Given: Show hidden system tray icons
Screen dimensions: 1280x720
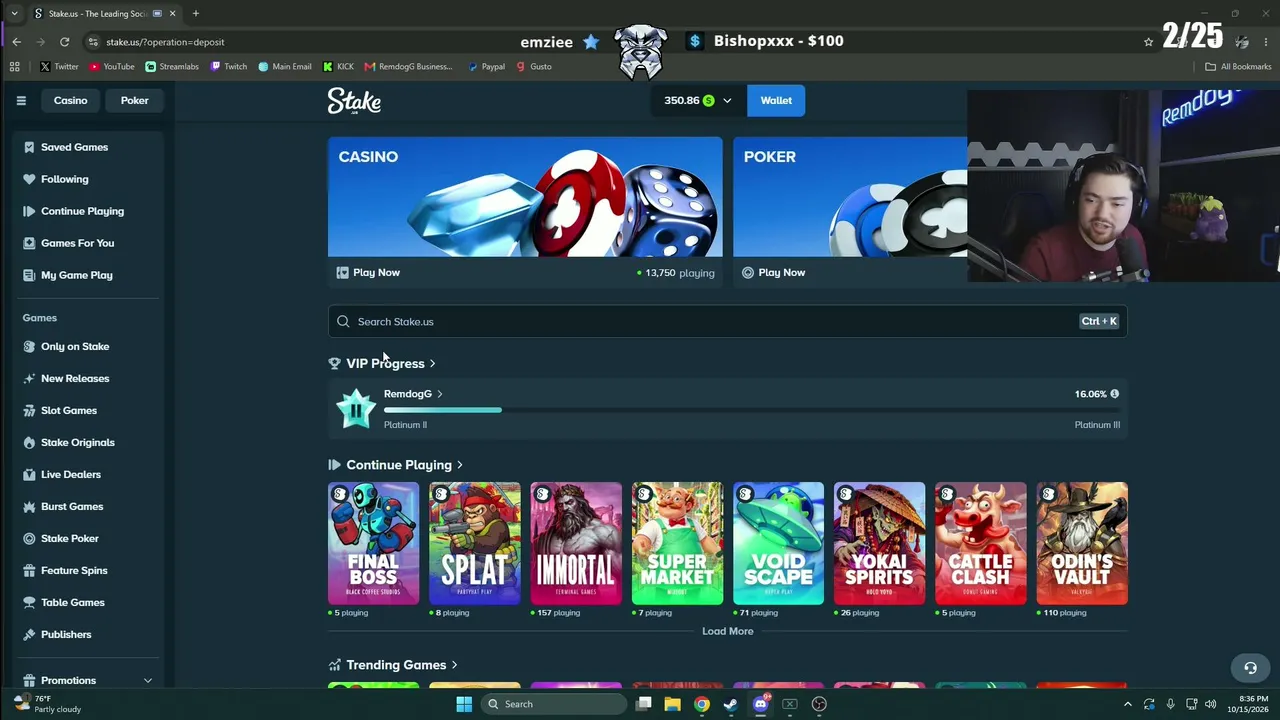Looking at the screenshot, I should (1128, 704).
